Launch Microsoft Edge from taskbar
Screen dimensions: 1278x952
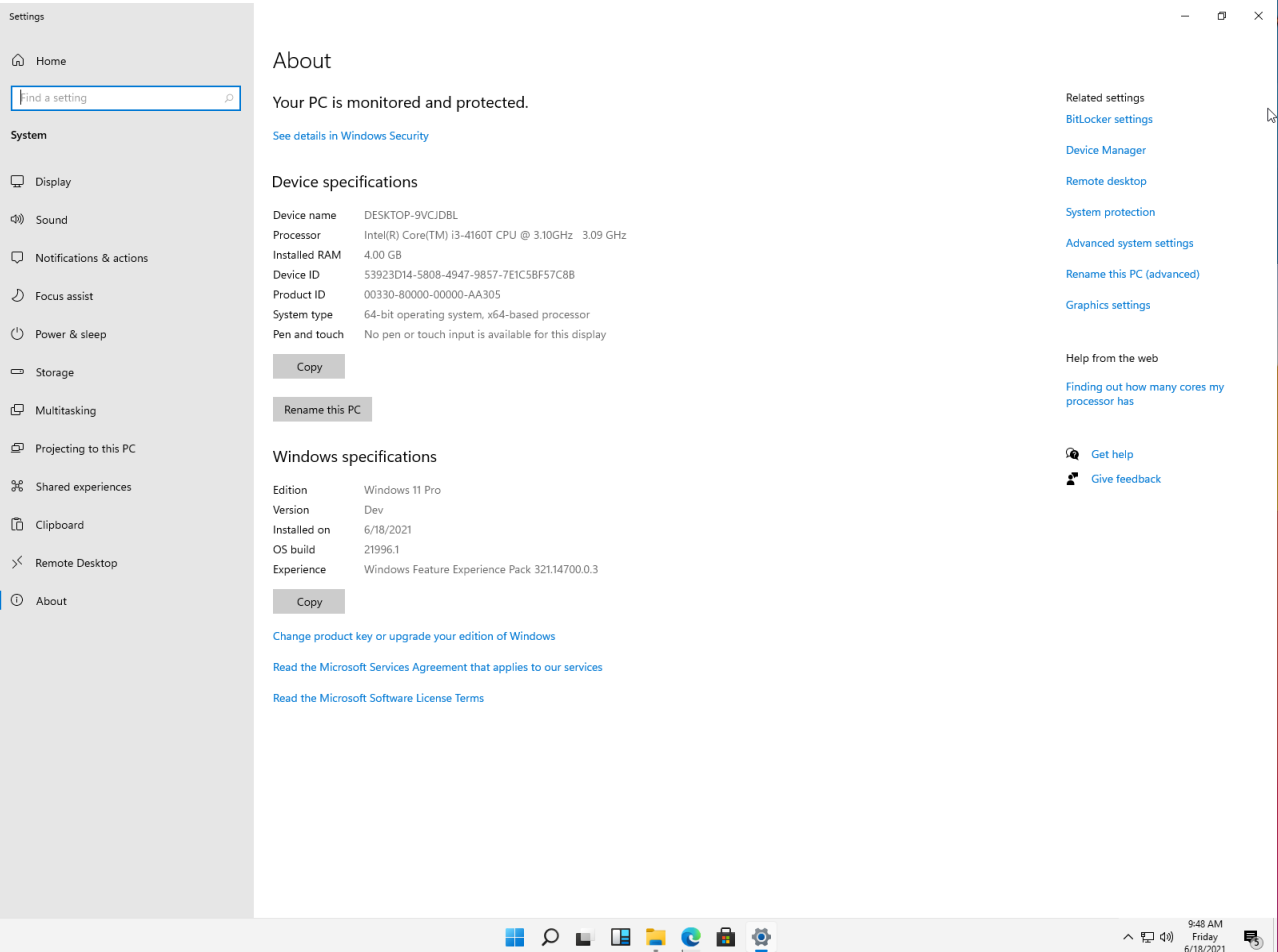[x=691, y=937]
